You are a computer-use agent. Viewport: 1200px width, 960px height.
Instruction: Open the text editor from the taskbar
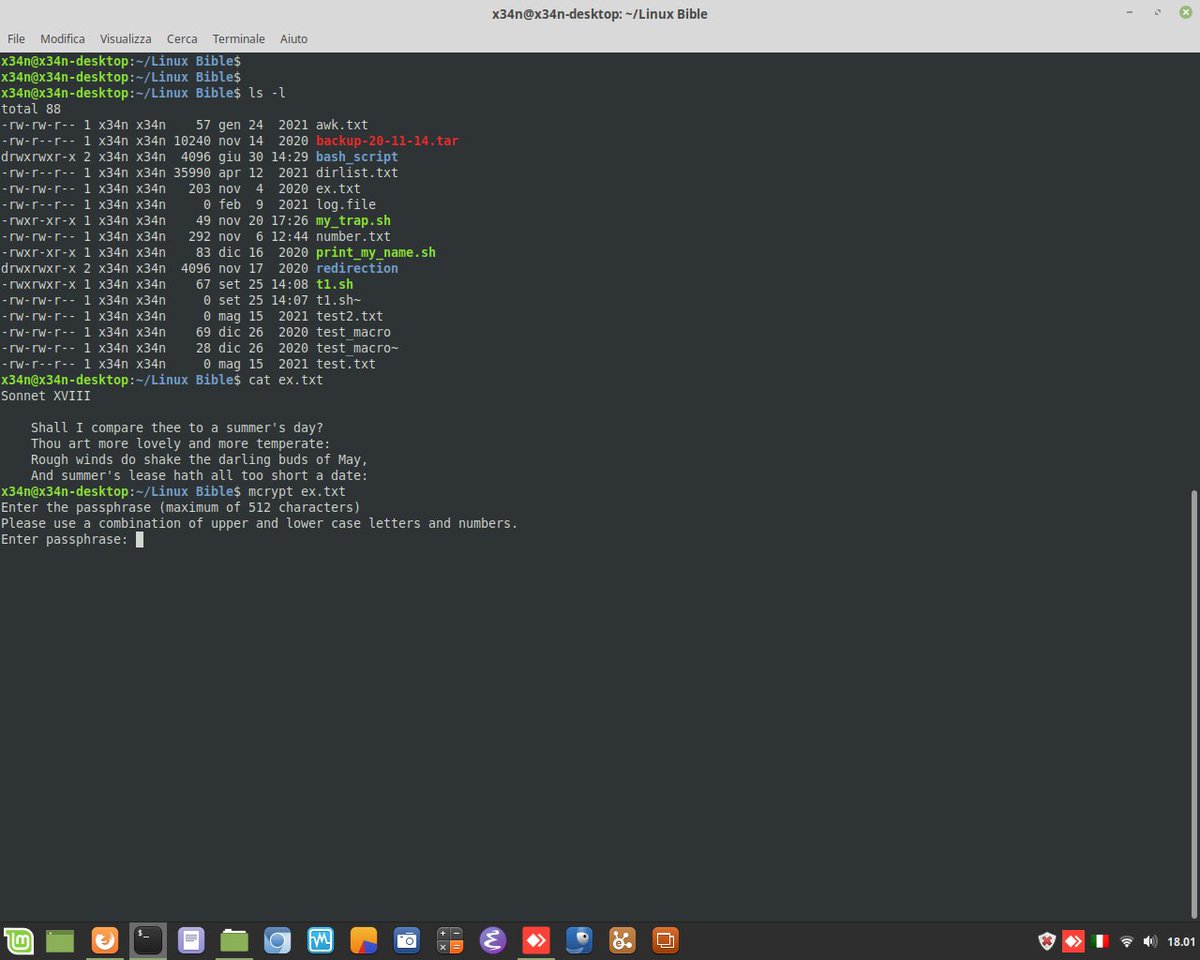pyautogui.click(x=191, y=940)
